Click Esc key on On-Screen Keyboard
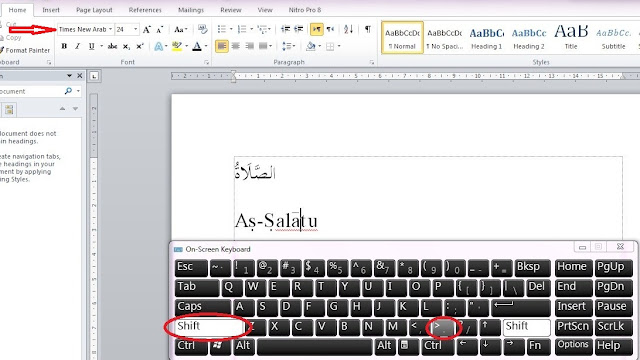 click(191, 267)
